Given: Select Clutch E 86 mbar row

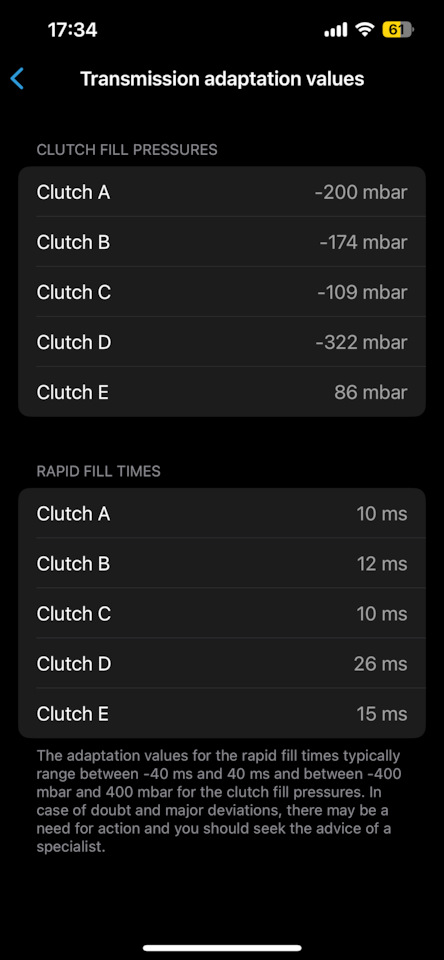Looking at the screenshot, I should 222,392.
